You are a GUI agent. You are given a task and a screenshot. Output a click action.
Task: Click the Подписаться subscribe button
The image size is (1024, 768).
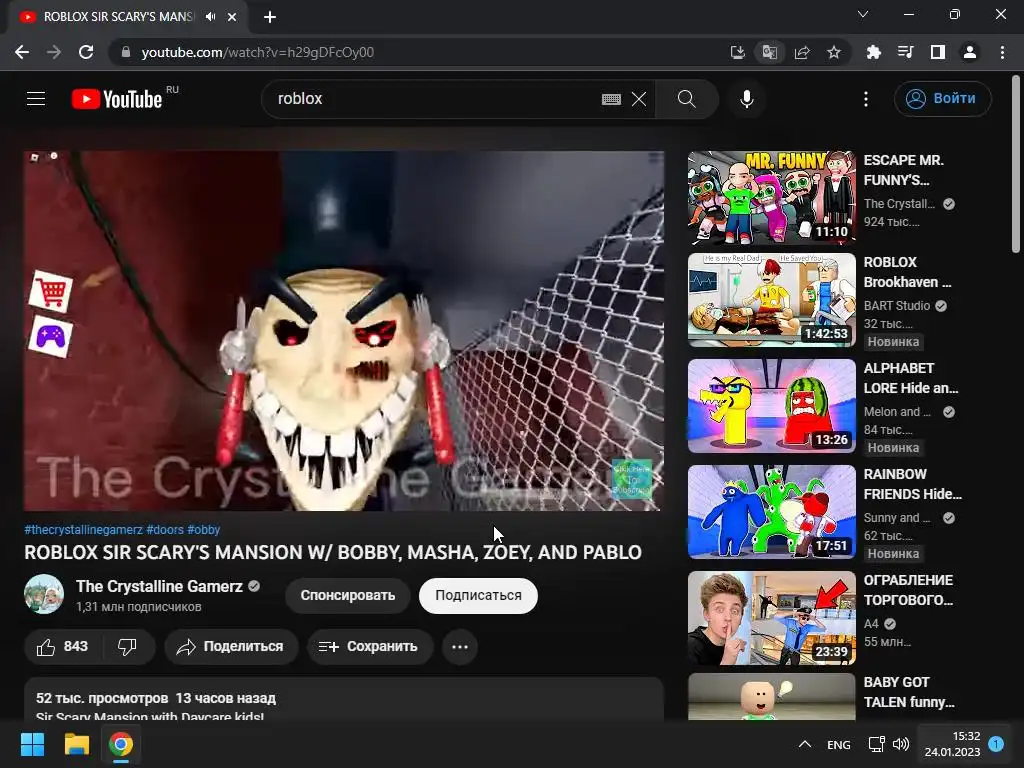pyautogui.click(x=478, y=596)
